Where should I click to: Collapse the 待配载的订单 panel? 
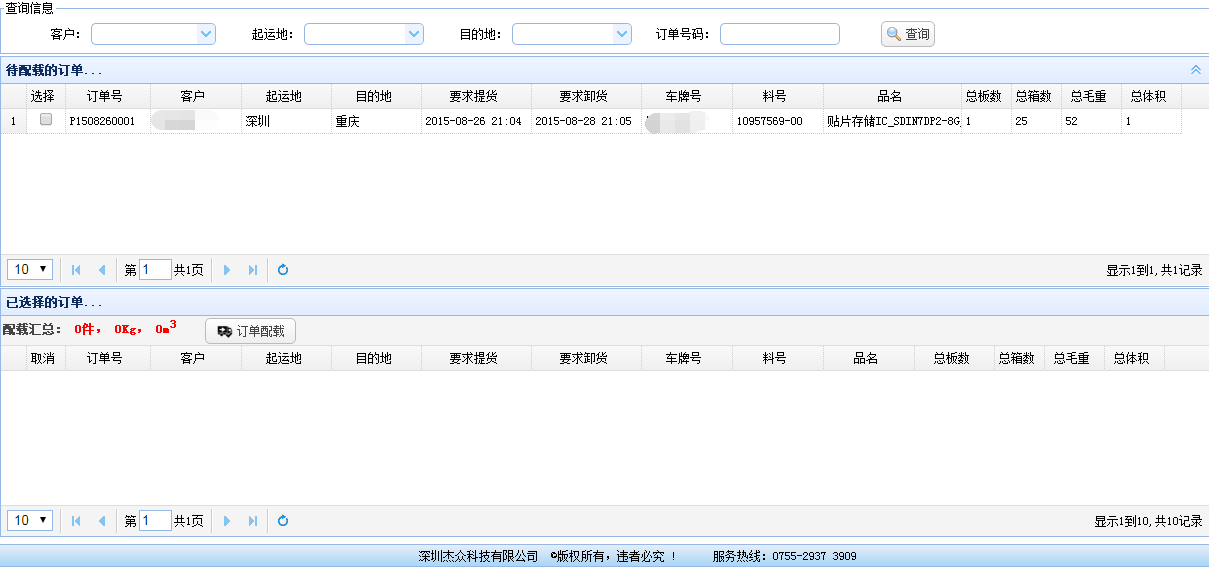(x=1194, y=70)
